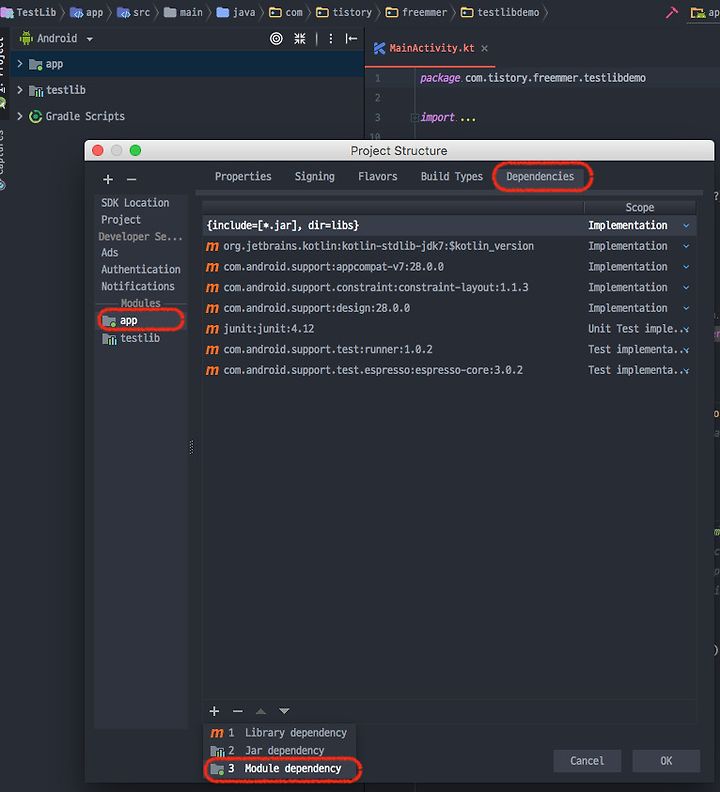Open scope dropdown for design:28.0.0
This screenshot has width=720, height=792.
click(686, 309)
